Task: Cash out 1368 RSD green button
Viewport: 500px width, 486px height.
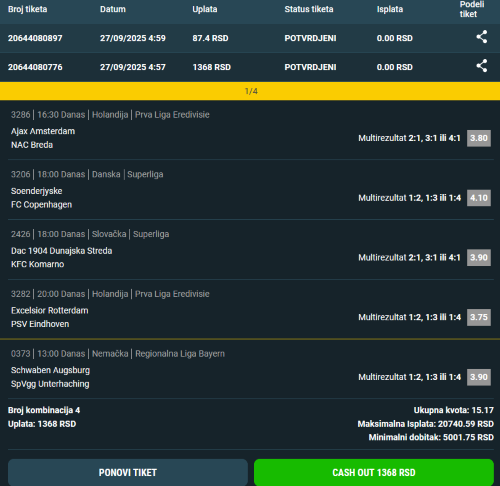Action: coord(374,472)
